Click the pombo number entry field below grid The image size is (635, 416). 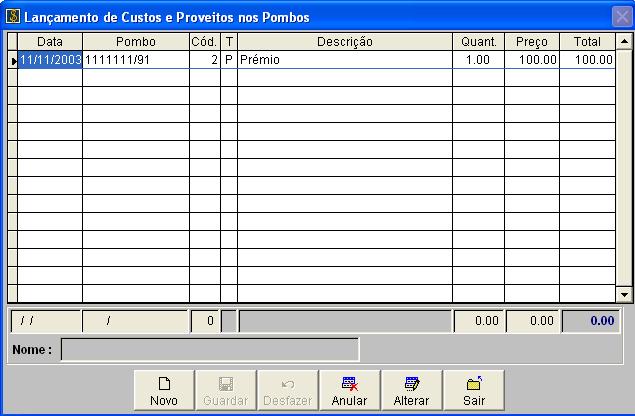(x=136, y=321)
